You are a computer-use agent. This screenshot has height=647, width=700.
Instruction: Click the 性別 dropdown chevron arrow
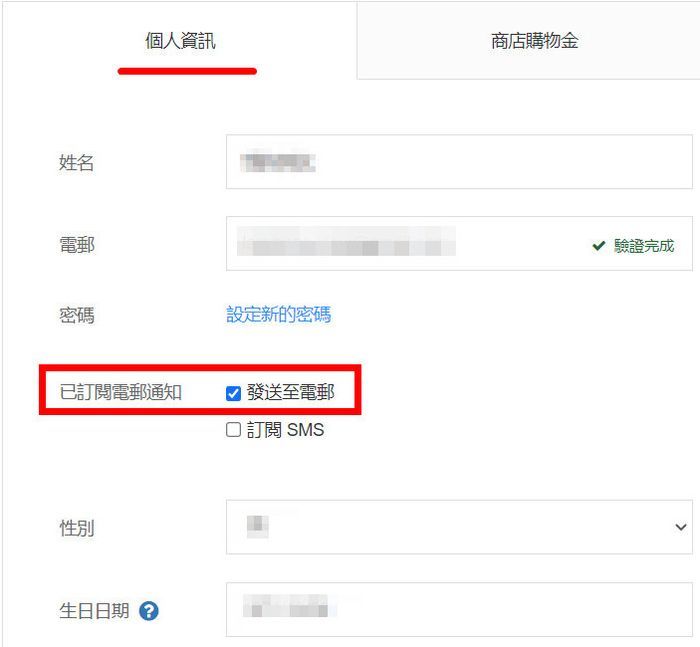pyautogui.click(x=680, y=527)
